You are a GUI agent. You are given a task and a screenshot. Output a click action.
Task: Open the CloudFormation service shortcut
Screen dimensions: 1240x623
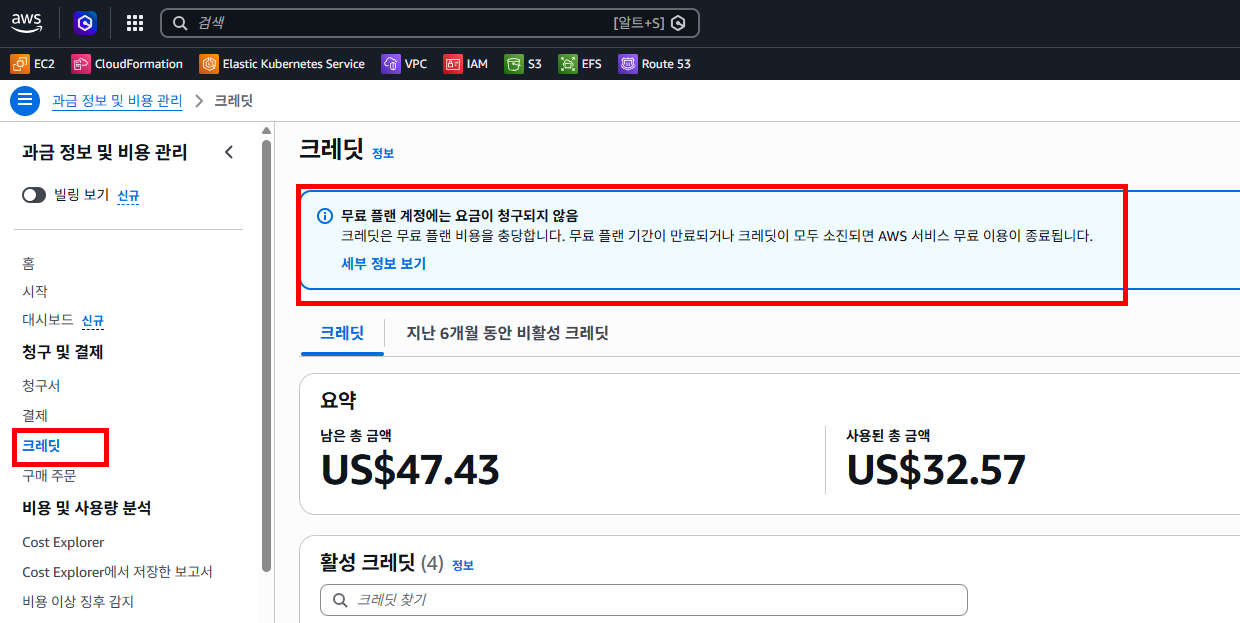pyautogui.click(x=127, y=63)
